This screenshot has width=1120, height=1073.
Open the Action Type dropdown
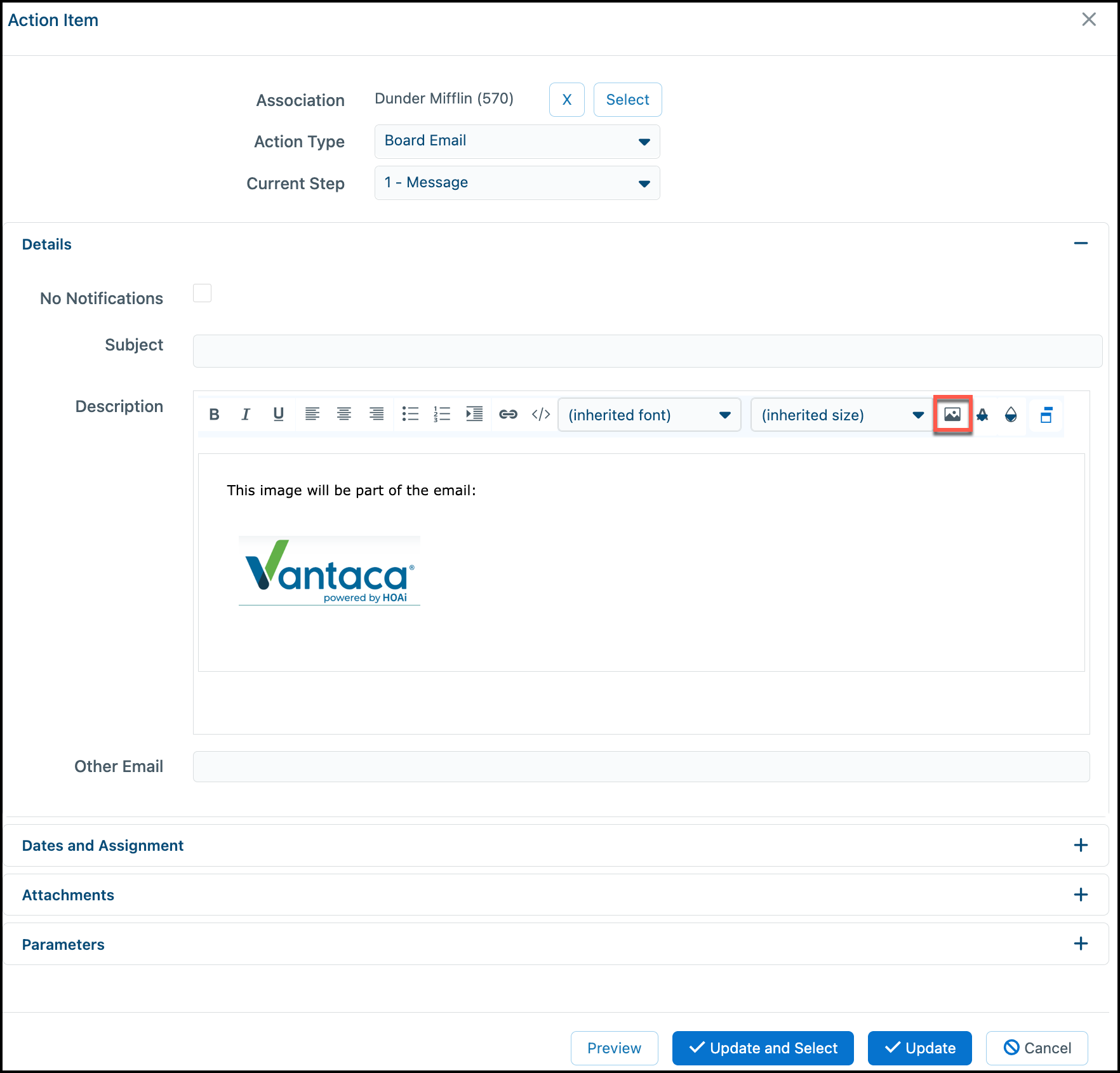pos(517,141)
